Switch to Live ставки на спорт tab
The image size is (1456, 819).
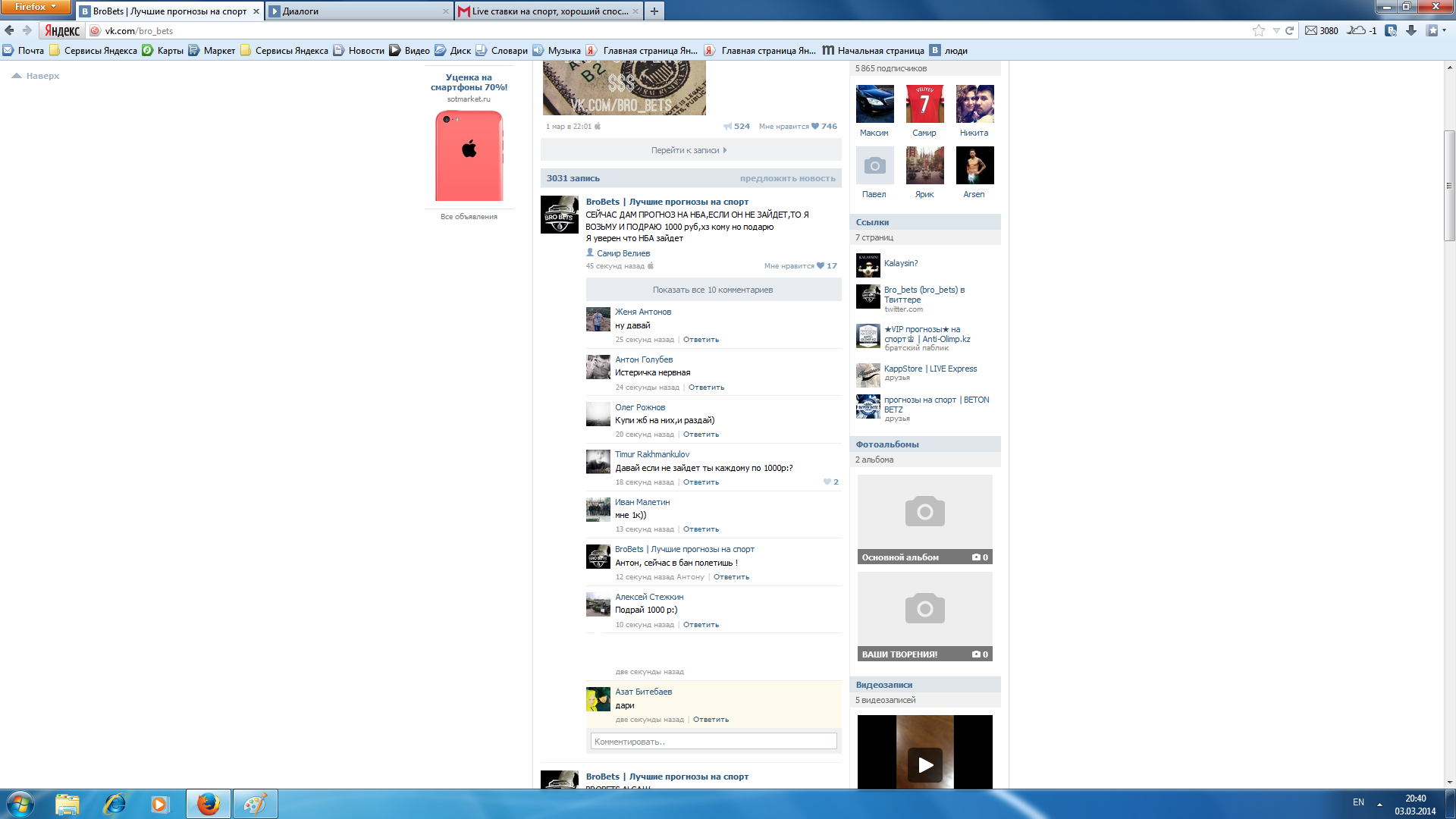[x=549, y=11]
